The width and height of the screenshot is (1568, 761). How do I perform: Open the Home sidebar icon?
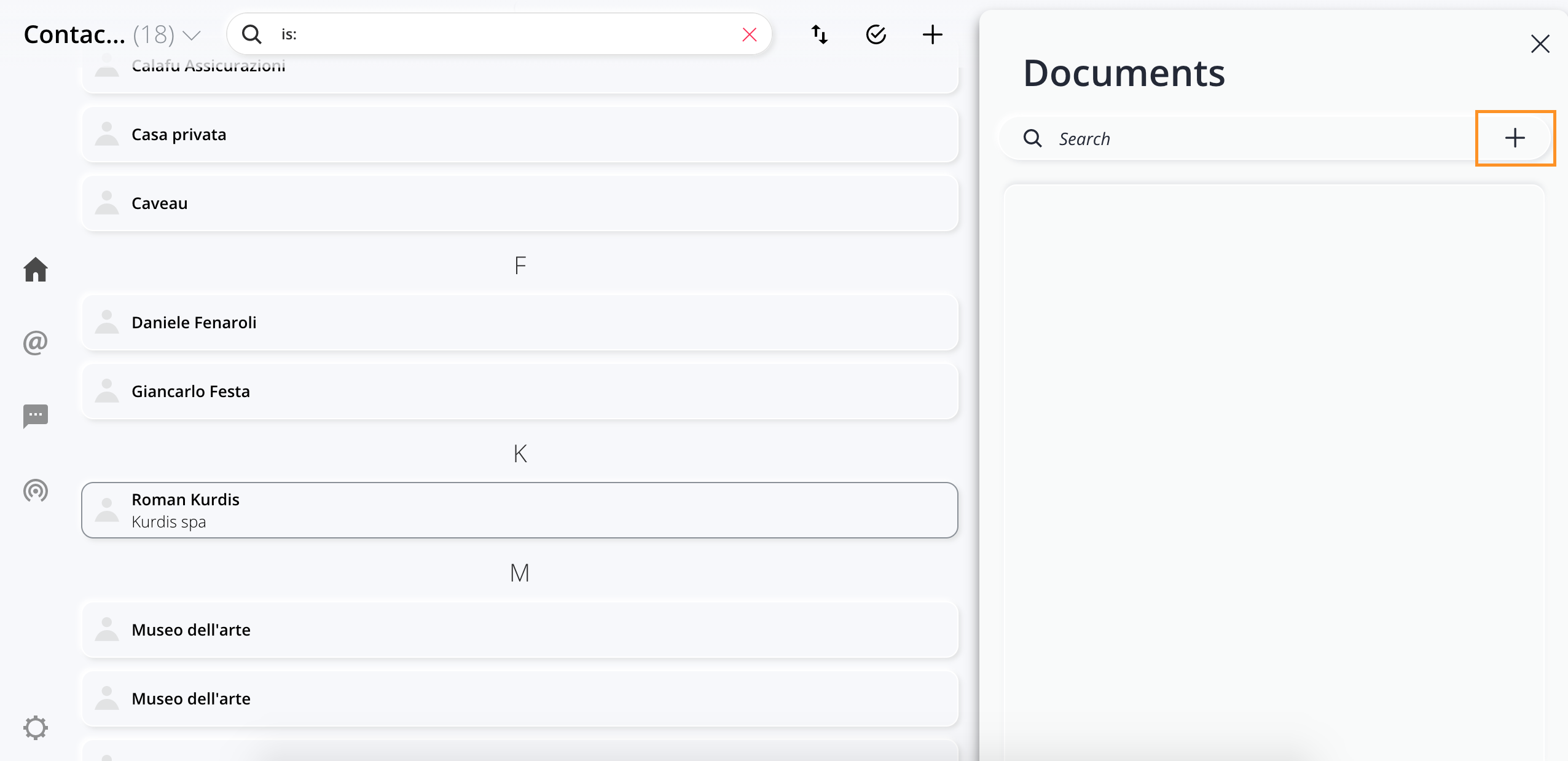[x=36, y=269]
